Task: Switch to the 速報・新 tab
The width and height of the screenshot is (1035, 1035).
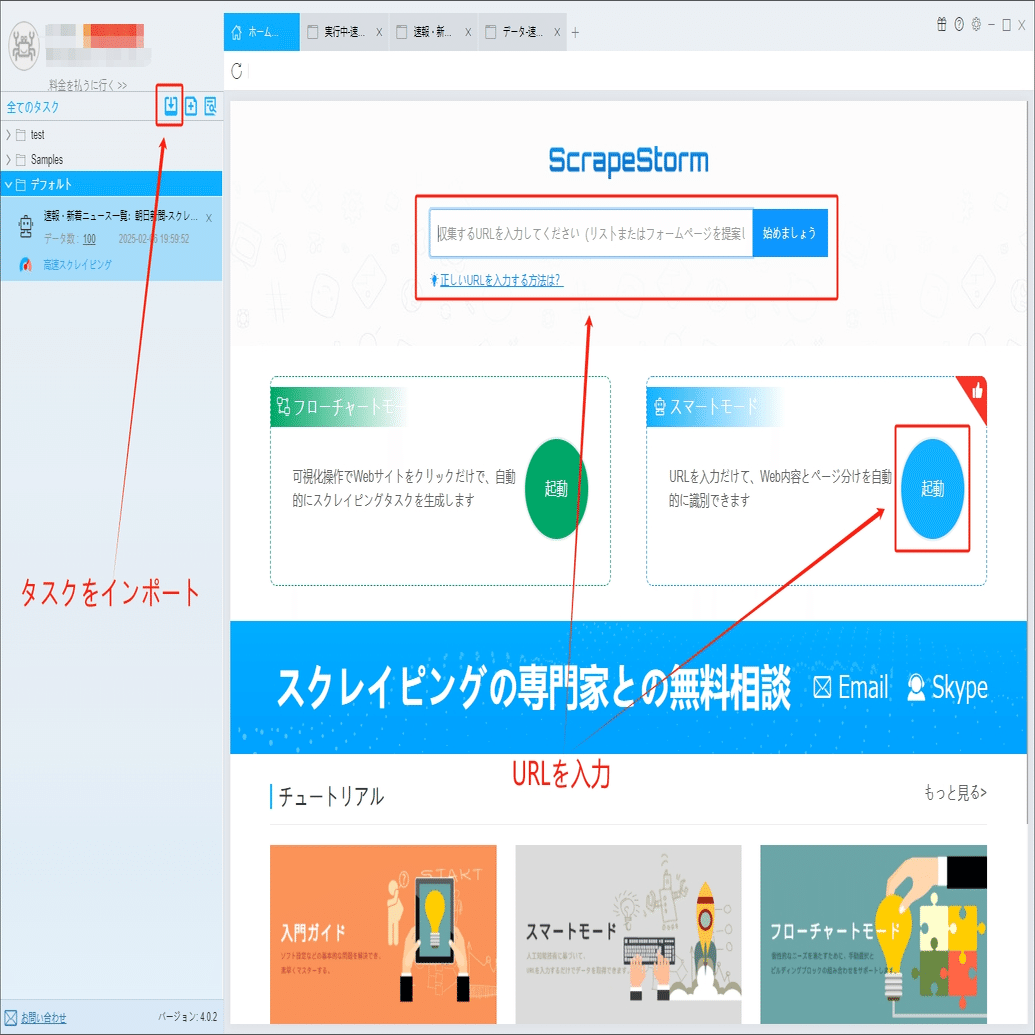Action: (433, 32)
